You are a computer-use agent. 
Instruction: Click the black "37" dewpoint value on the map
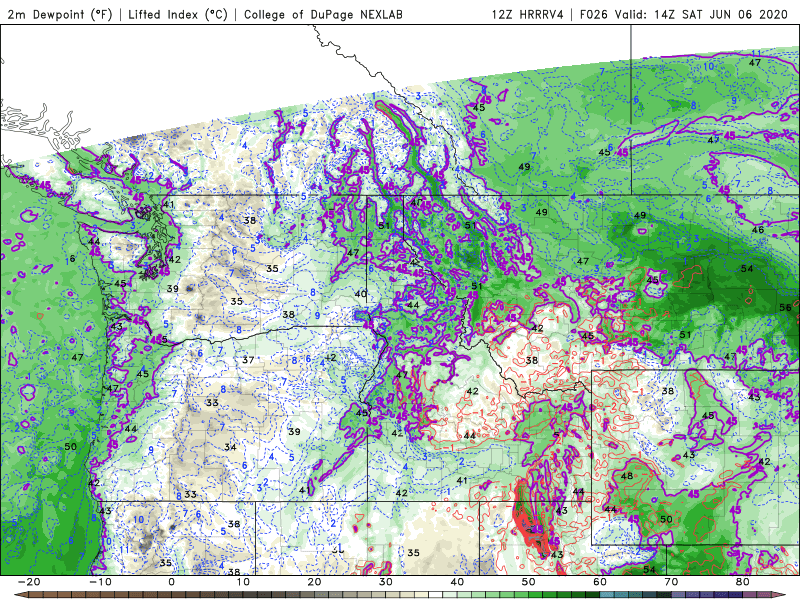[248, 360]
